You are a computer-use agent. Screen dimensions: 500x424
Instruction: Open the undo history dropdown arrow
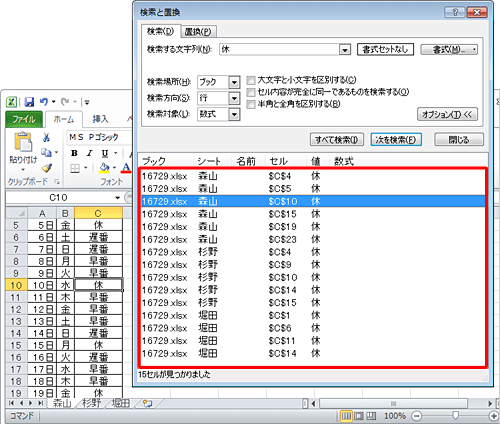[54, 102]
